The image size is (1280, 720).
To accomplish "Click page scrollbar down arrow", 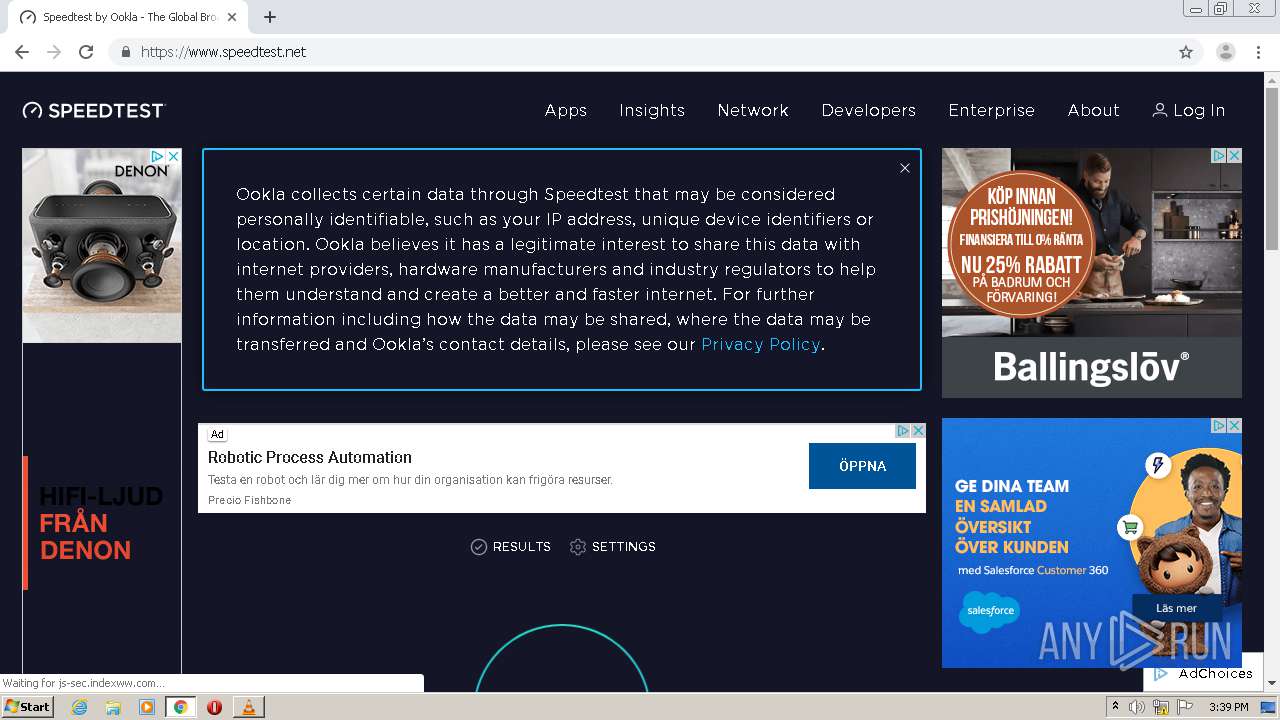I will (1272, 683).
